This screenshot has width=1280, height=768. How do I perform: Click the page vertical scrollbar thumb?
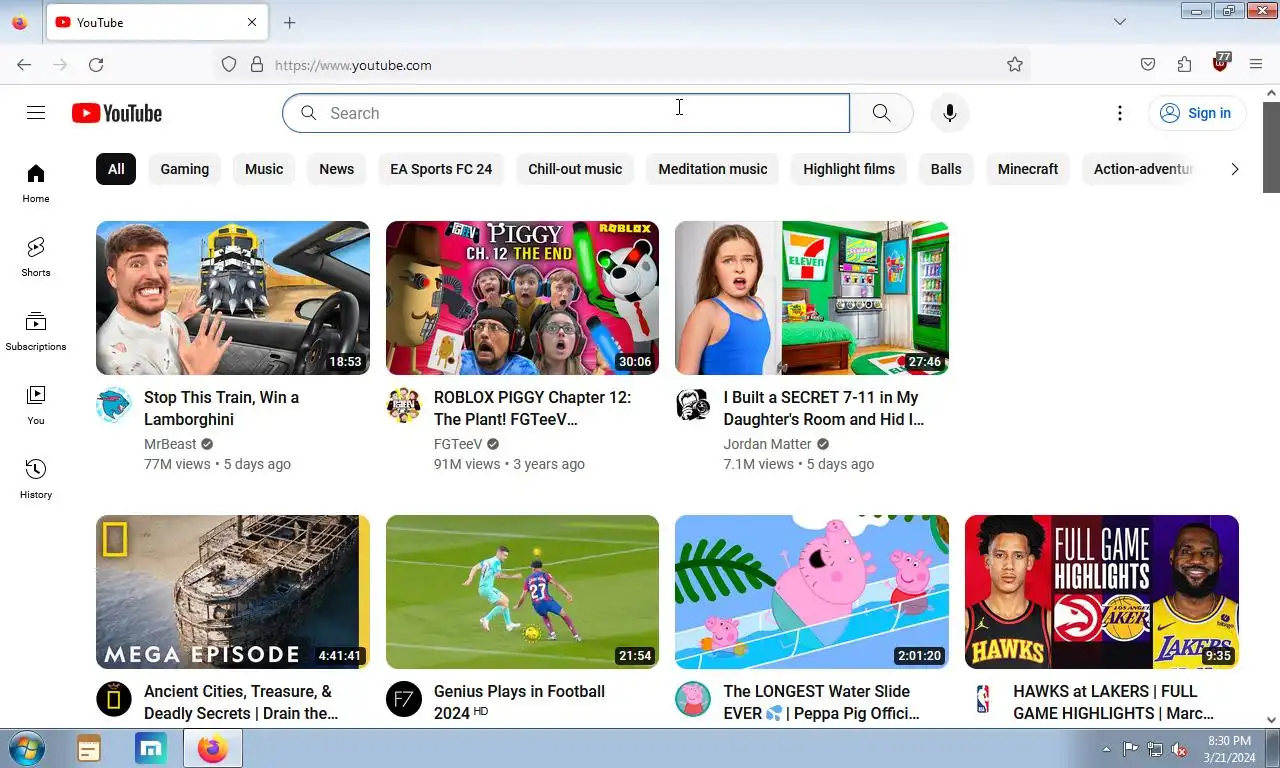[x=1271, y=147]
